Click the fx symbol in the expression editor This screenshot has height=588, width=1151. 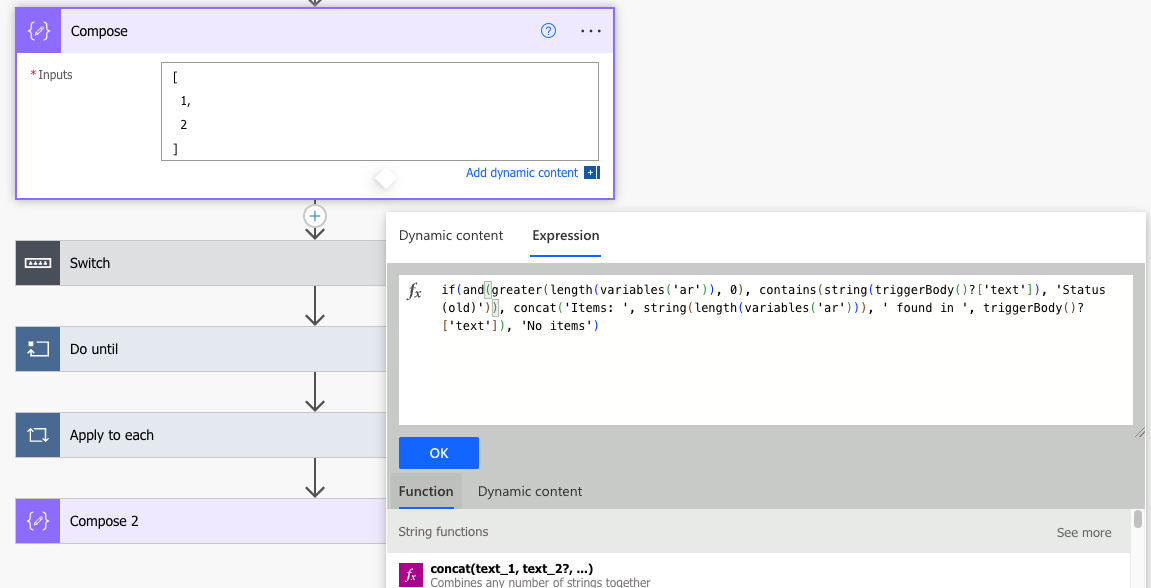tap(415, 292)
